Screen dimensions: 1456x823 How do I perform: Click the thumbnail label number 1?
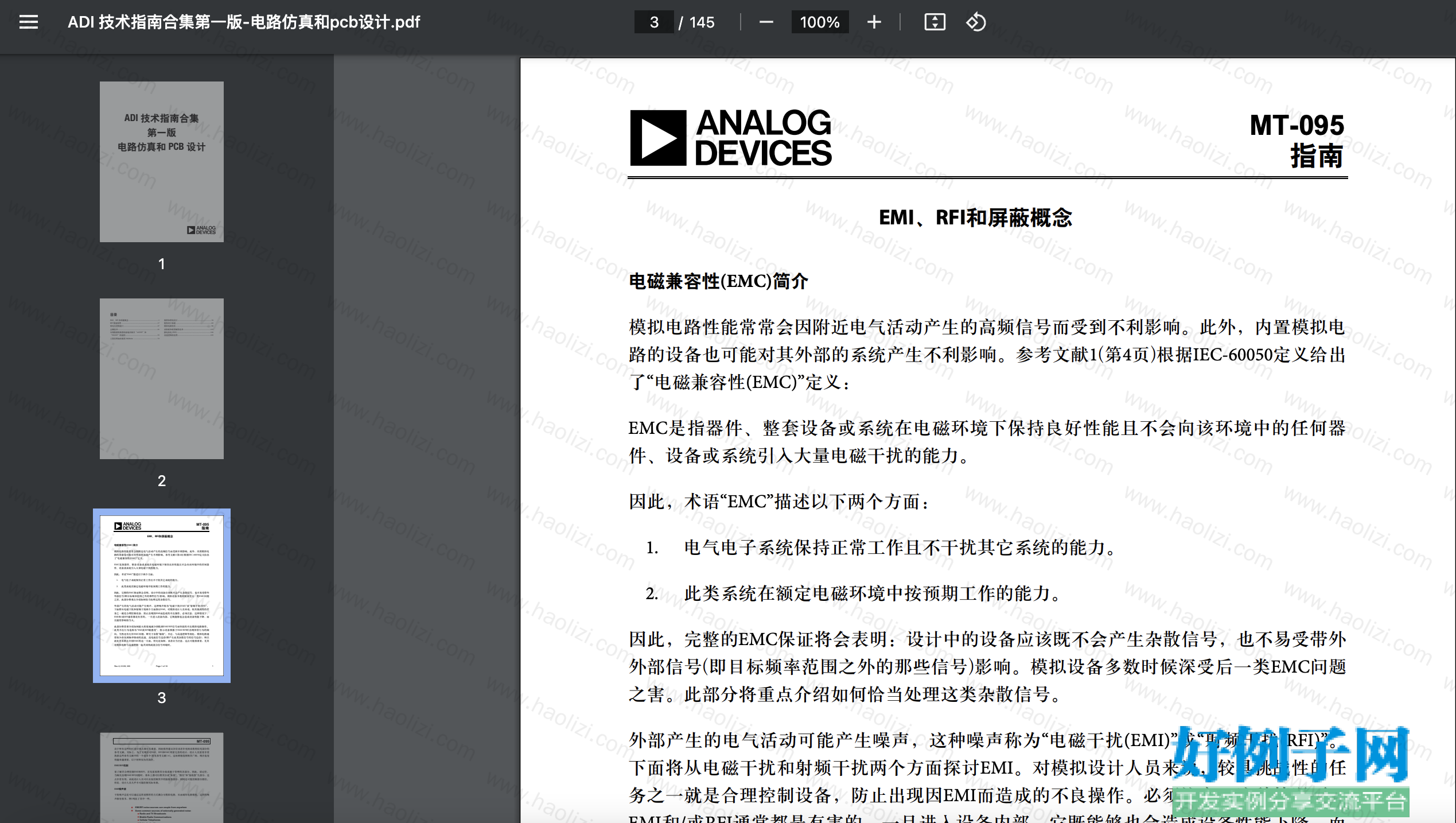click(x=162, y=264)
